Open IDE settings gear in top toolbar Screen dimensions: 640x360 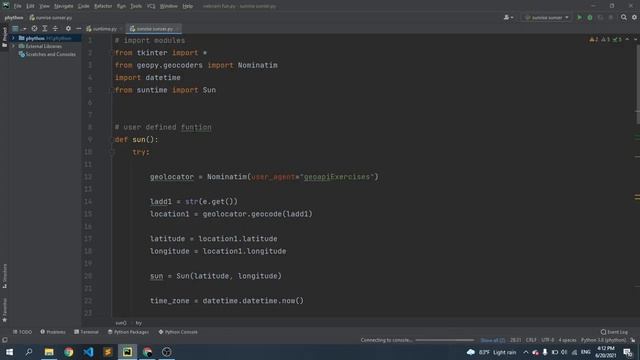tap(634, 18)
